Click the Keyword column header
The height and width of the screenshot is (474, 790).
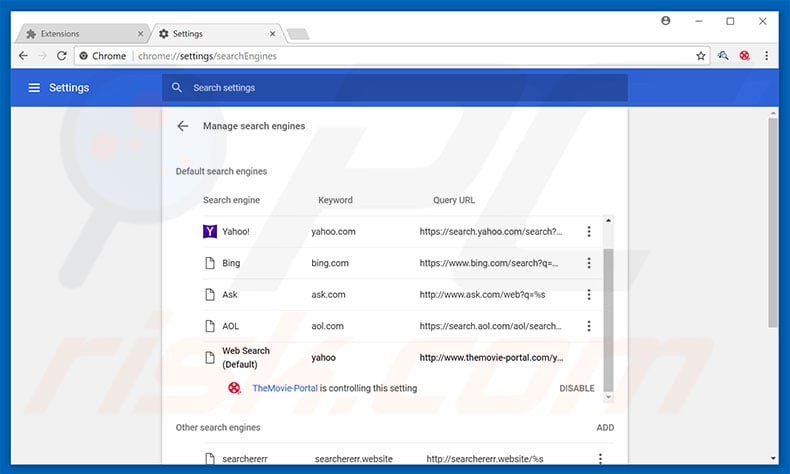coord(335,200)
